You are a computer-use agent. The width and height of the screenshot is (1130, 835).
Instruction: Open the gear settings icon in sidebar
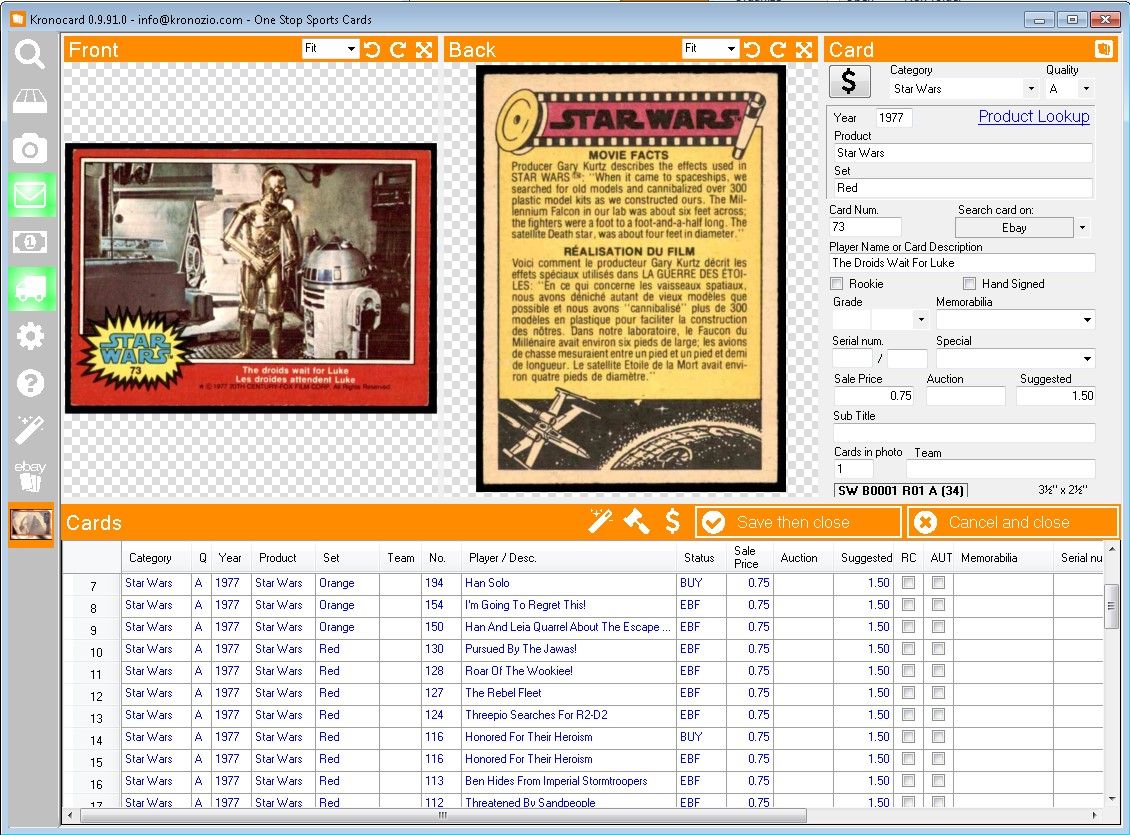point(30,336)
